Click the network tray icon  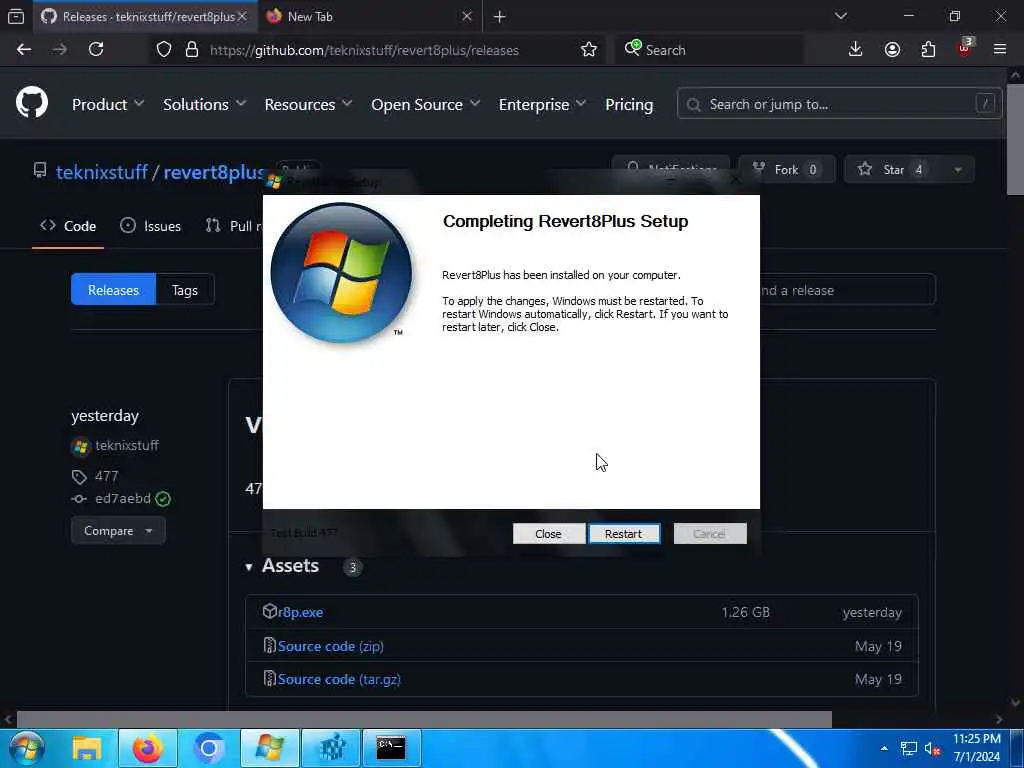coord(908,748)
